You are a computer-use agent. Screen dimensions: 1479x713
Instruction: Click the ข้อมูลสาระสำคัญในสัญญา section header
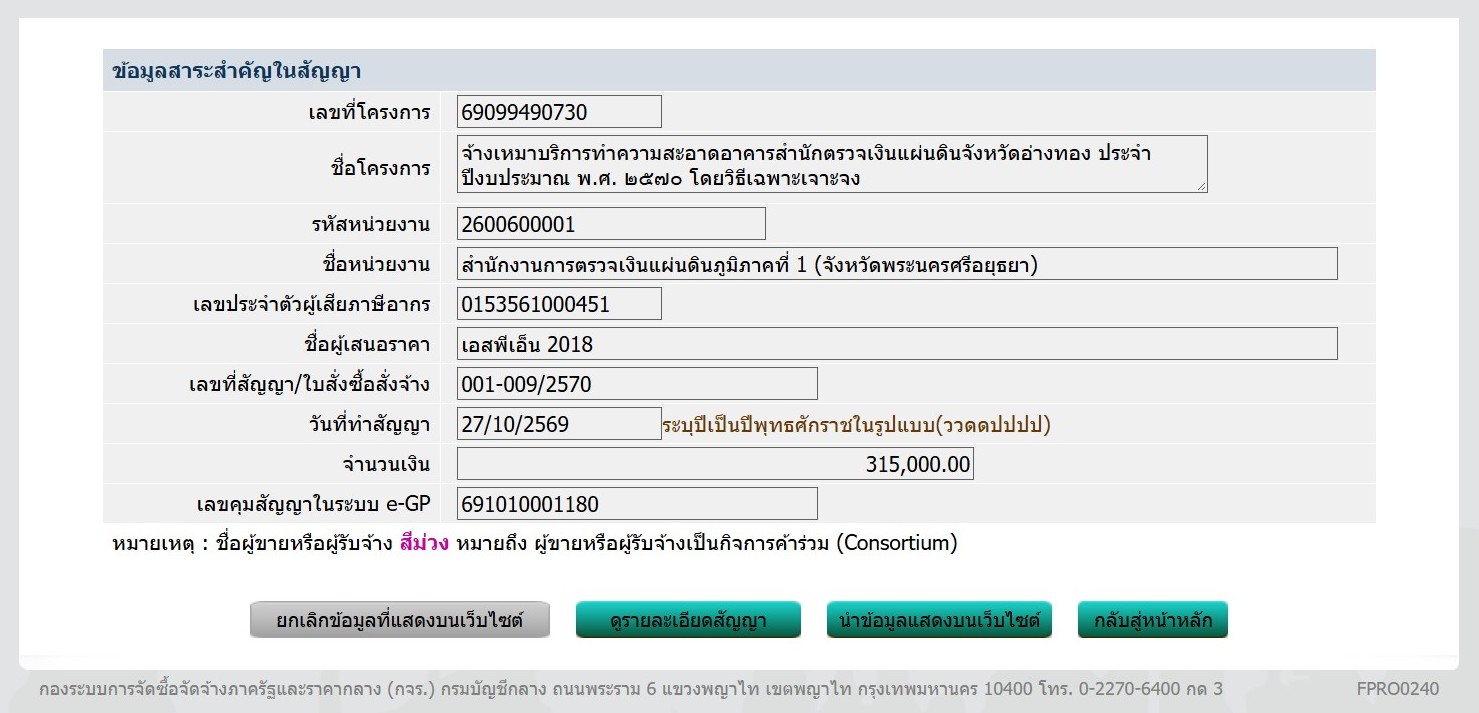tap(739, 71)
